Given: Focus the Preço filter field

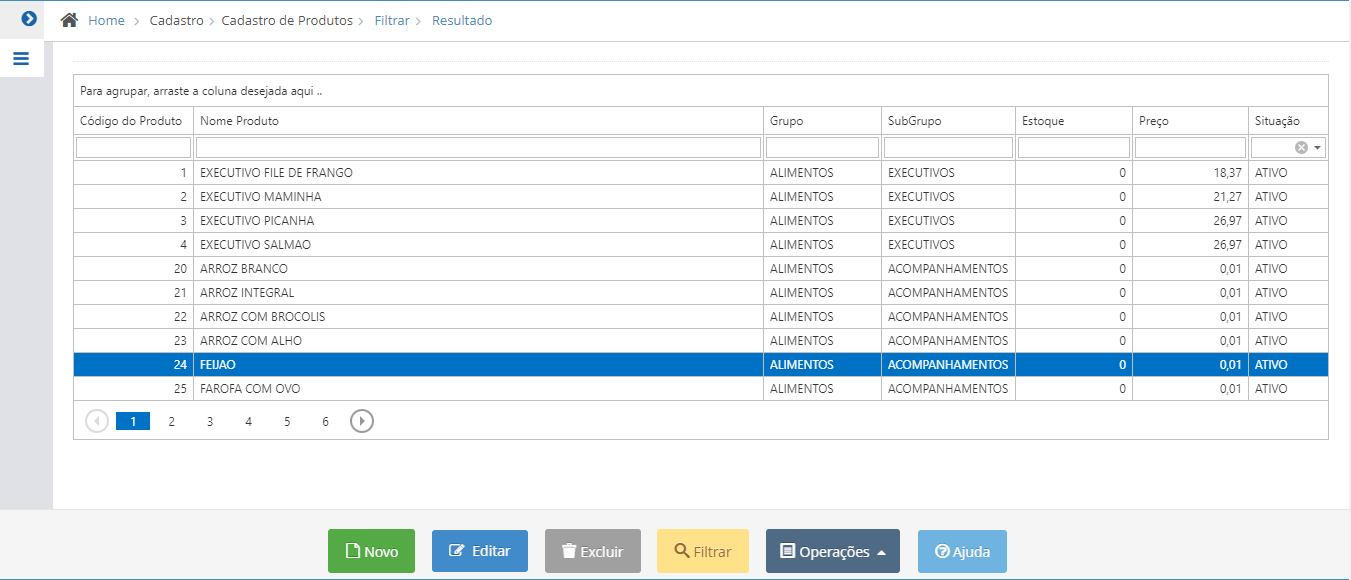Looking at the screenshot, I should coord(1190,148).
